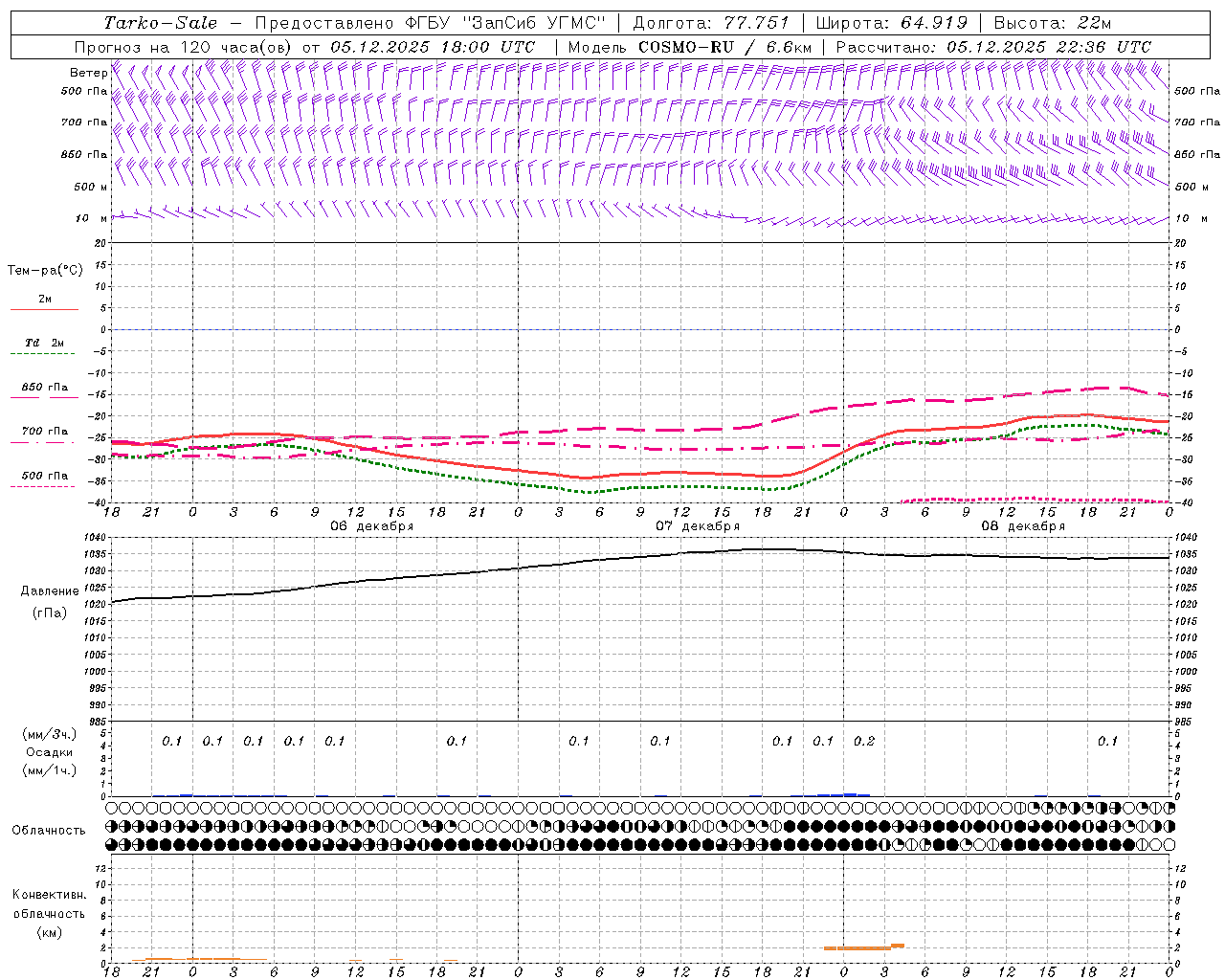Select the 07 декабря date label
Image resolution: width=1225 pixels, height=980 pixels.
(698, 526)
